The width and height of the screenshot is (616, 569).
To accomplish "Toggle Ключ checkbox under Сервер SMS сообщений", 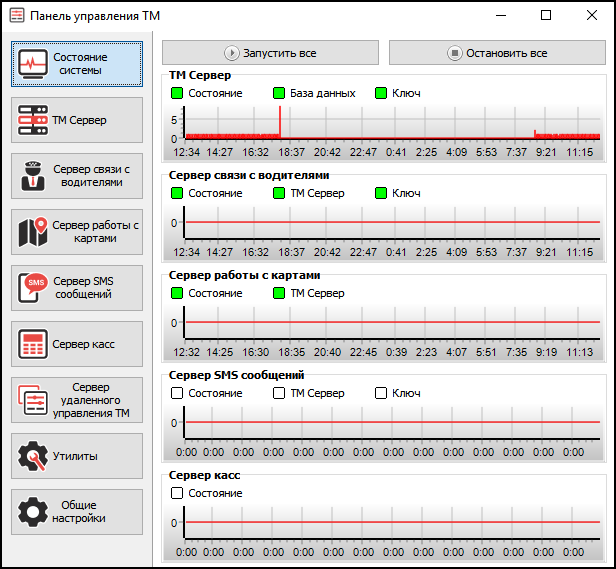I will (x=381, y=393).
